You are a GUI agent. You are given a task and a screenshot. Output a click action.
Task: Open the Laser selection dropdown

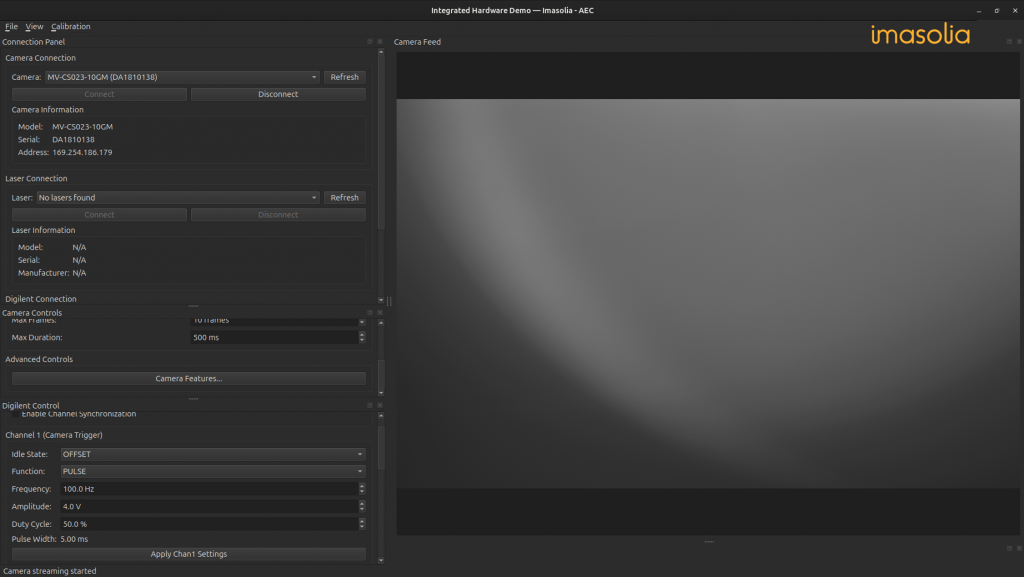click(x=178, y=198)
